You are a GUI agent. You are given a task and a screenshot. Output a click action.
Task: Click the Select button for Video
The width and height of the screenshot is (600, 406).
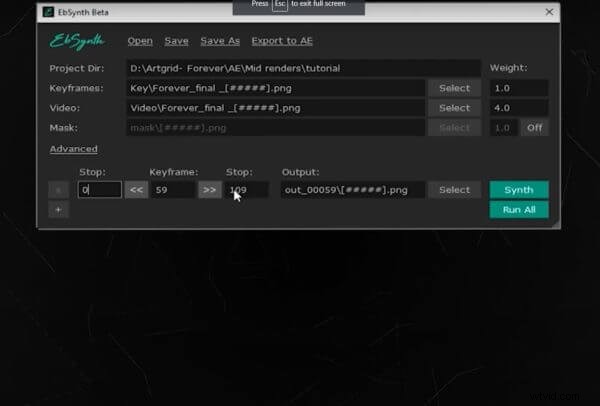coord(454,108)
